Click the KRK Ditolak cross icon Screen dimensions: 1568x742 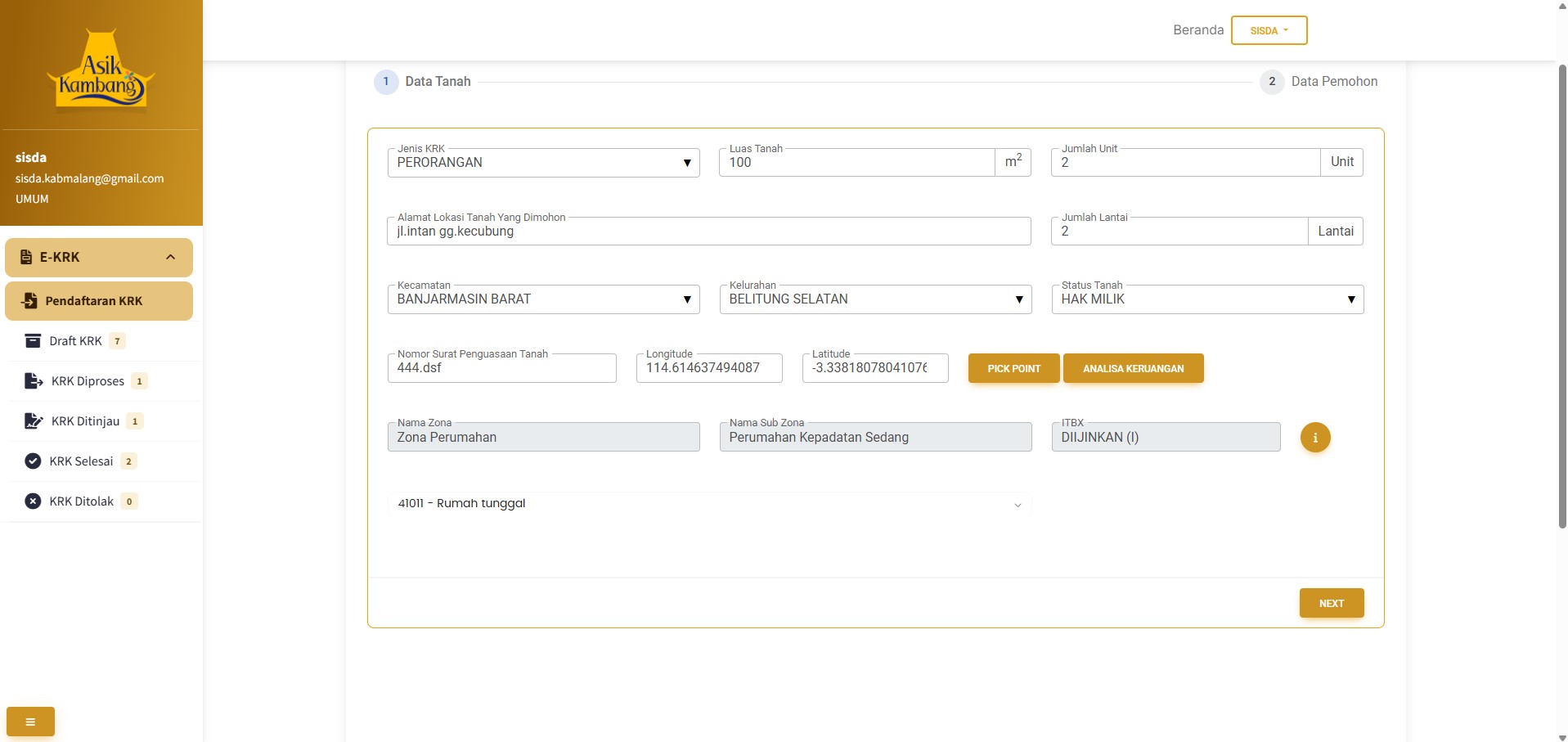pos(33,501)
